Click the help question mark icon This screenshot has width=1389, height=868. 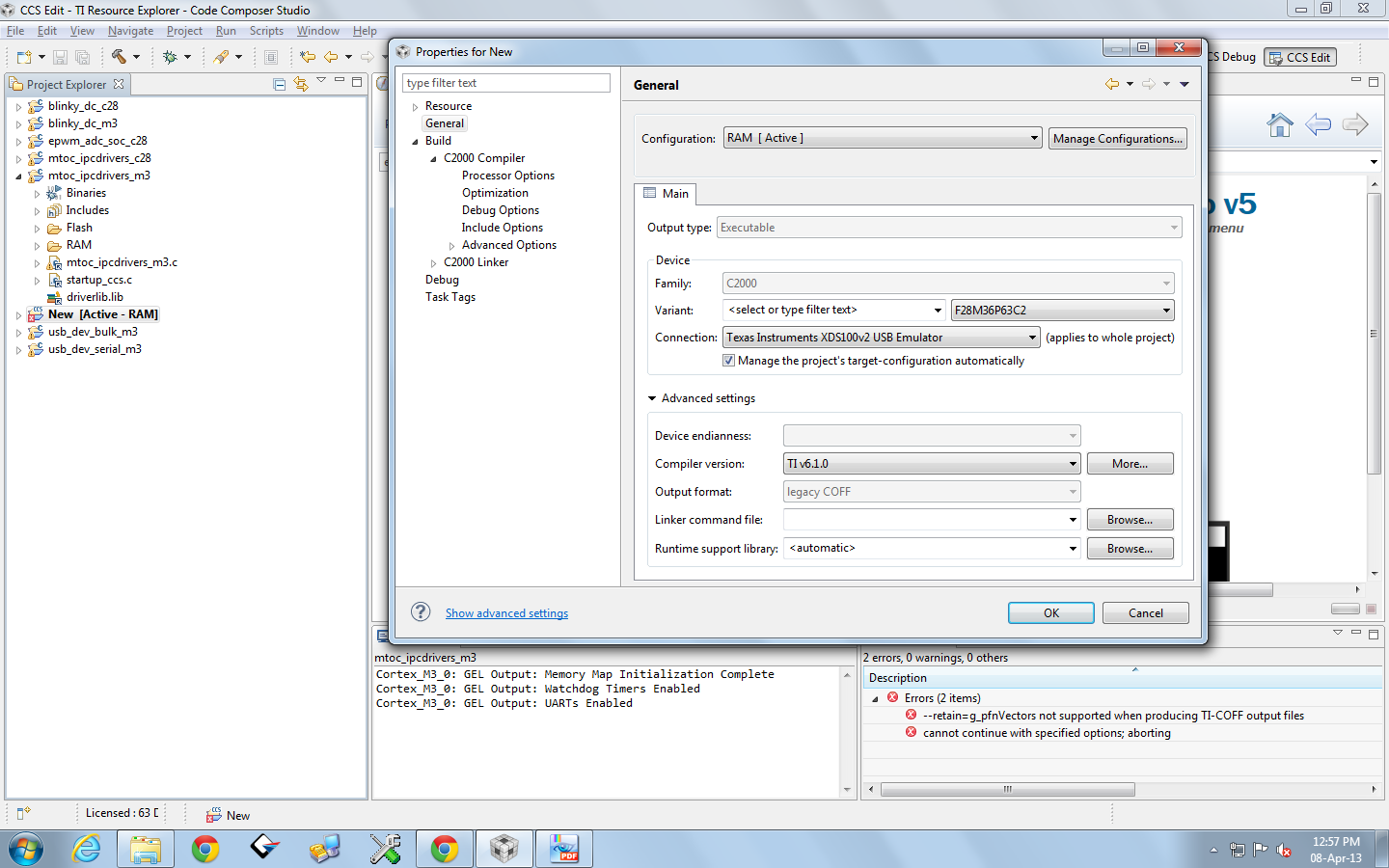coord(421,612)
